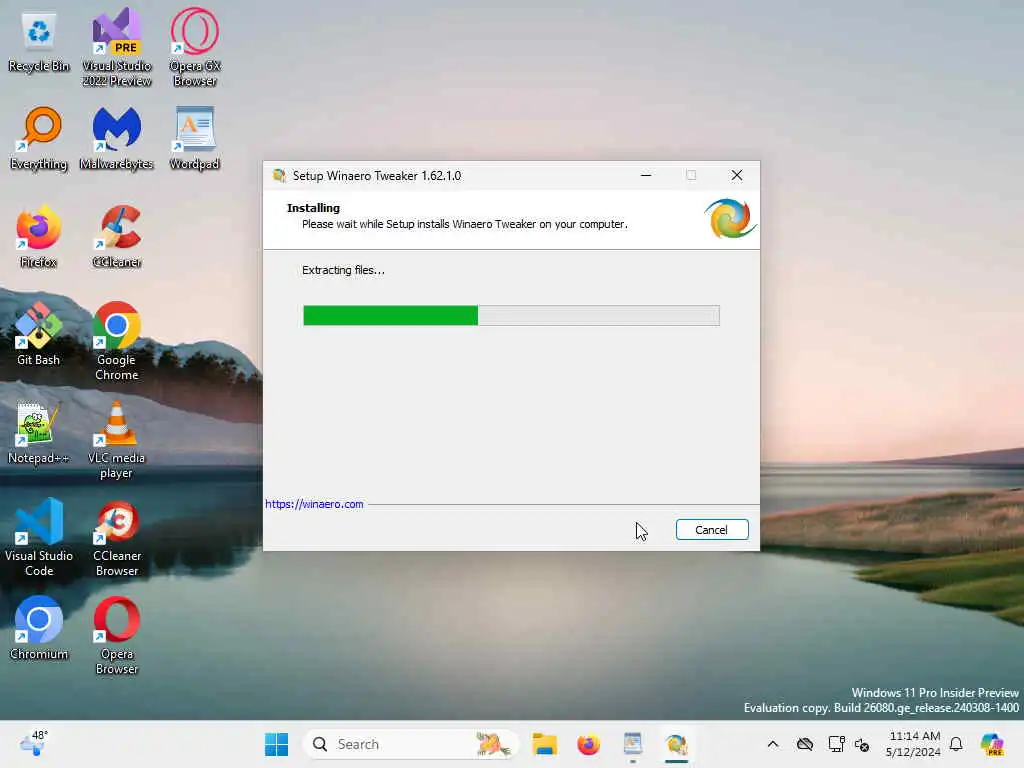Click the taskbar Search box

point(411,744)
